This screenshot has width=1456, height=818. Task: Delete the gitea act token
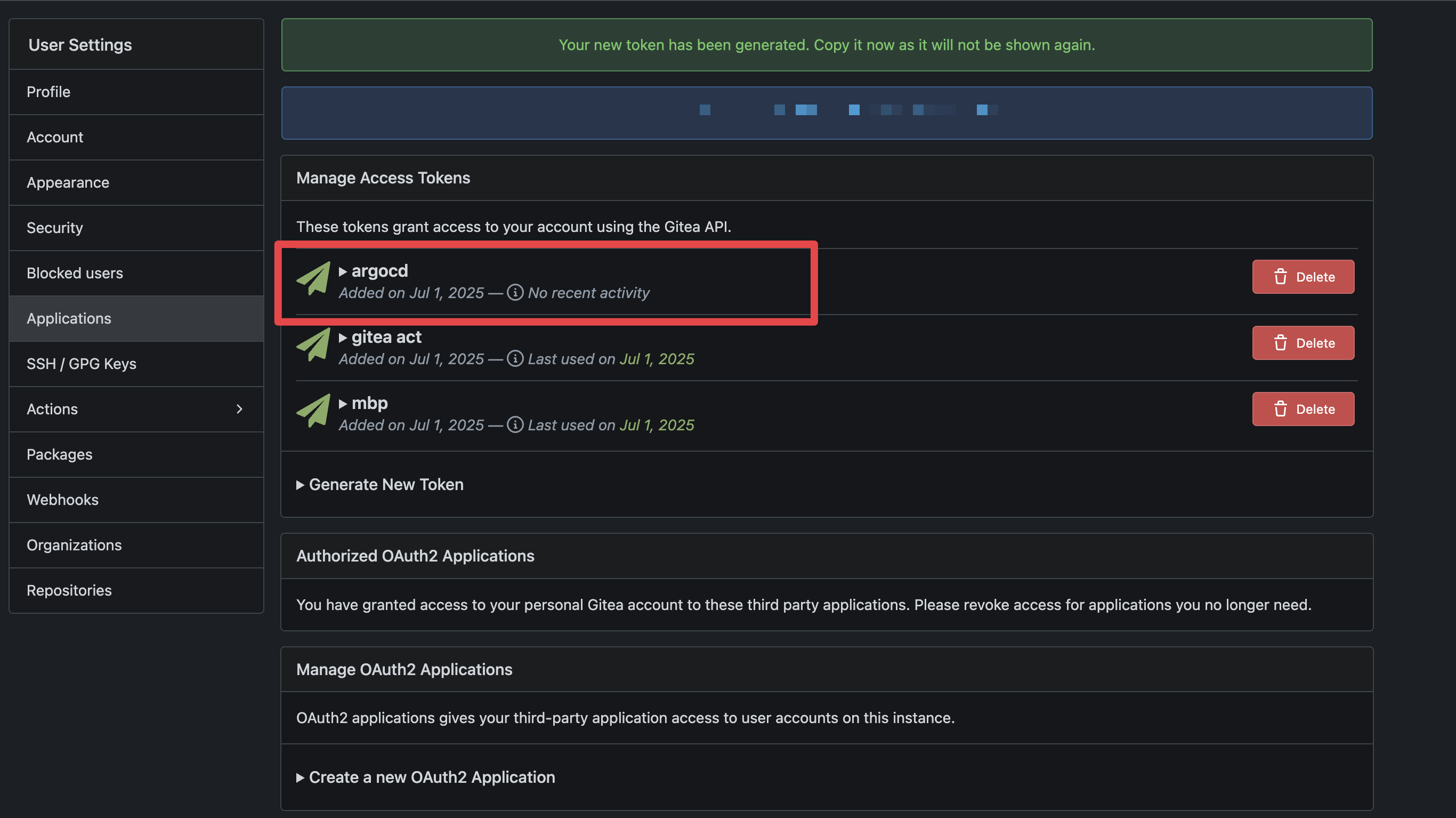1303,343
